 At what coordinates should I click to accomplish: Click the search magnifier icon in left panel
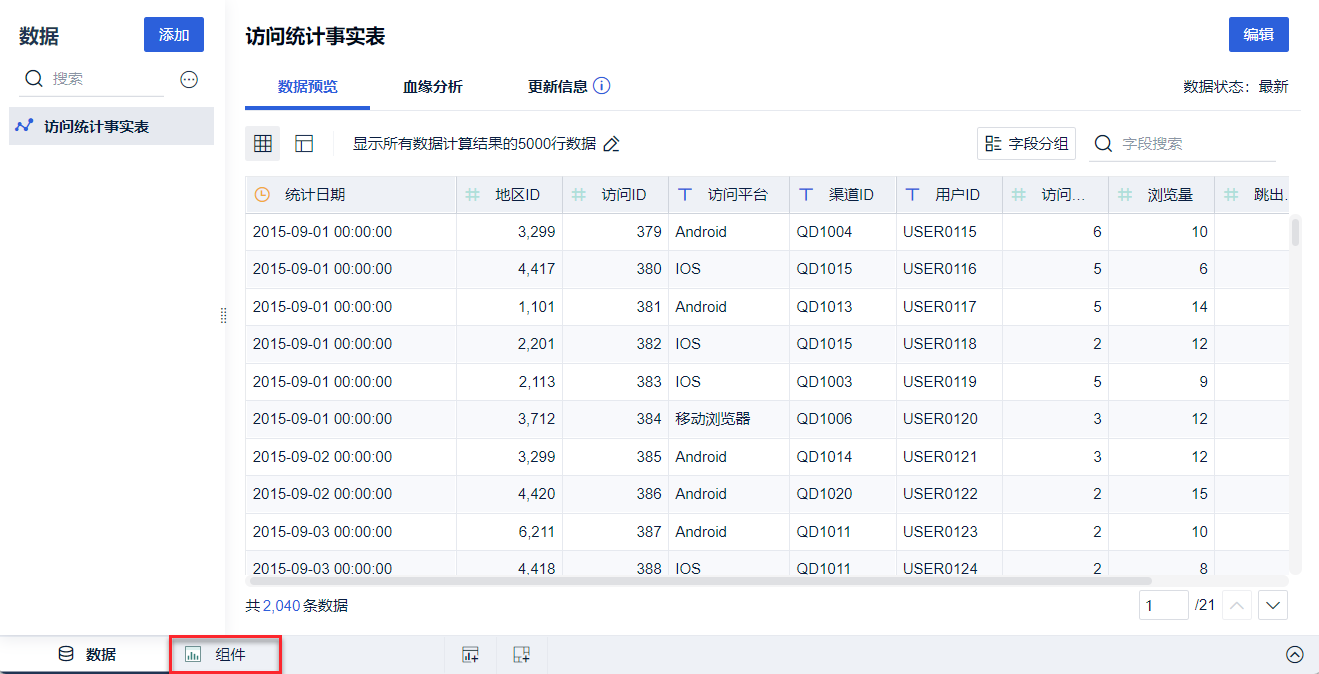coord(34,79)
